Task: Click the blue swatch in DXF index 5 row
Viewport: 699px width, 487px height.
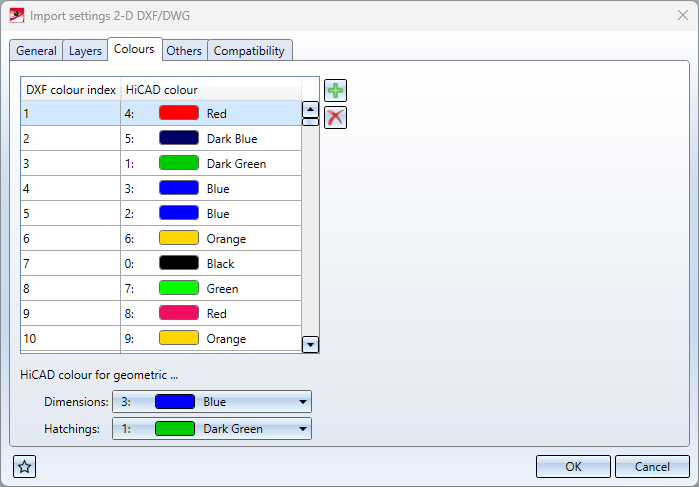Action: click(x=179, y=213)
